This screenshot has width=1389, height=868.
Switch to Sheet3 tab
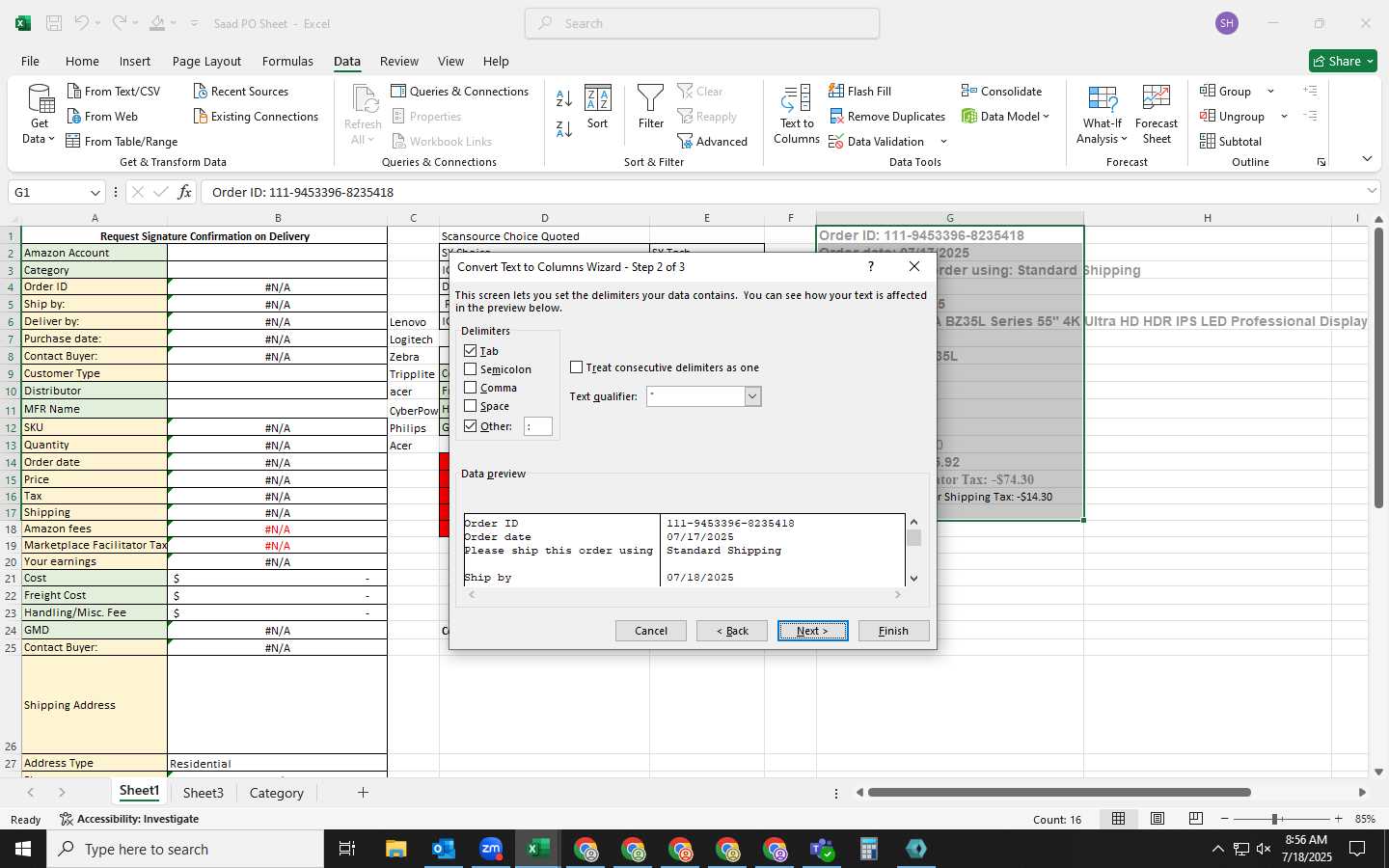tap(204, 793)
